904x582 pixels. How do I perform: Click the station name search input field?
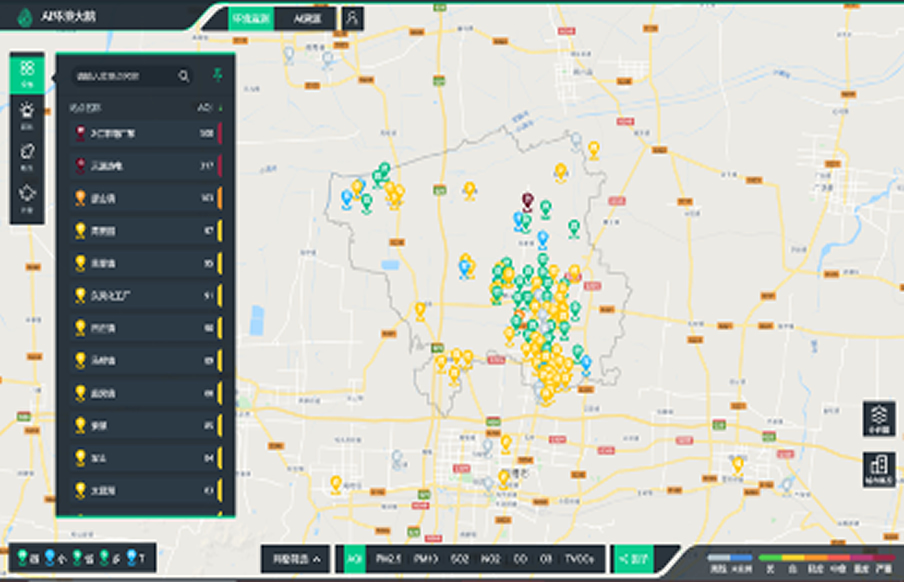tap(122, 76)
